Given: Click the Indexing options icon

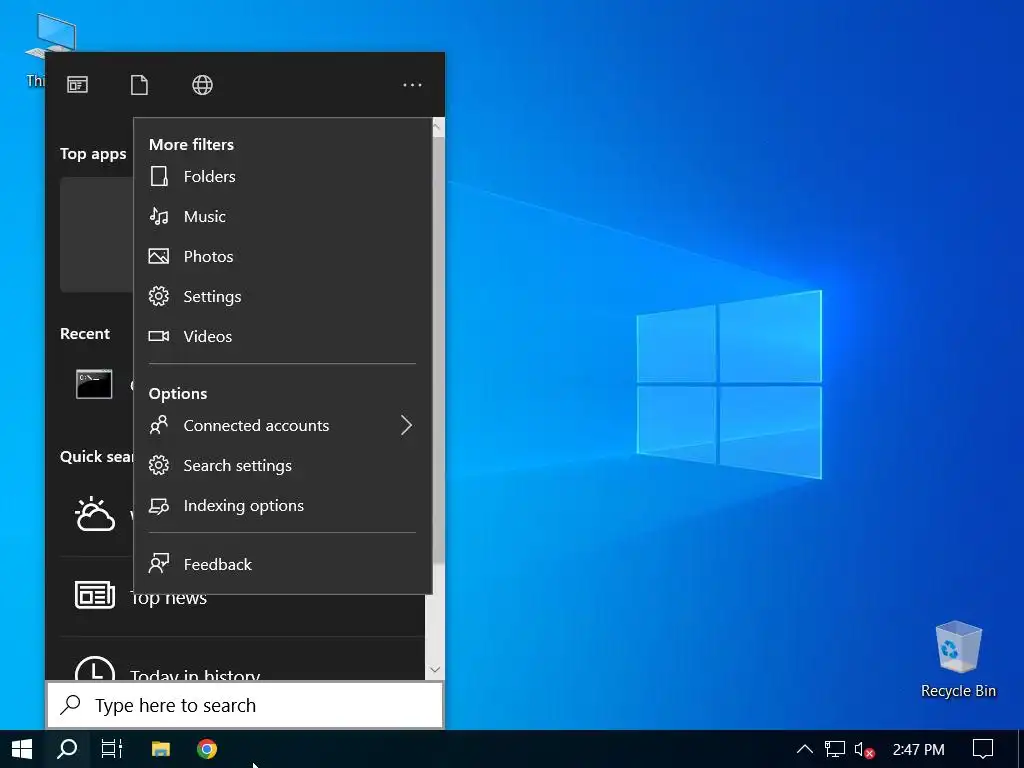Looking at the screenshot, I should pos(159,506).
